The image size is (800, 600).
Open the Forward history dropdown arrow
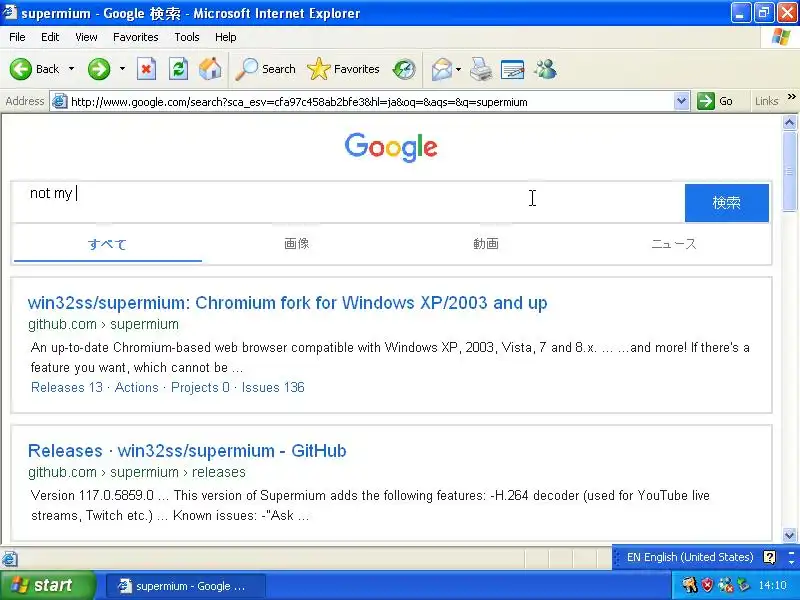tap(122, 69)
